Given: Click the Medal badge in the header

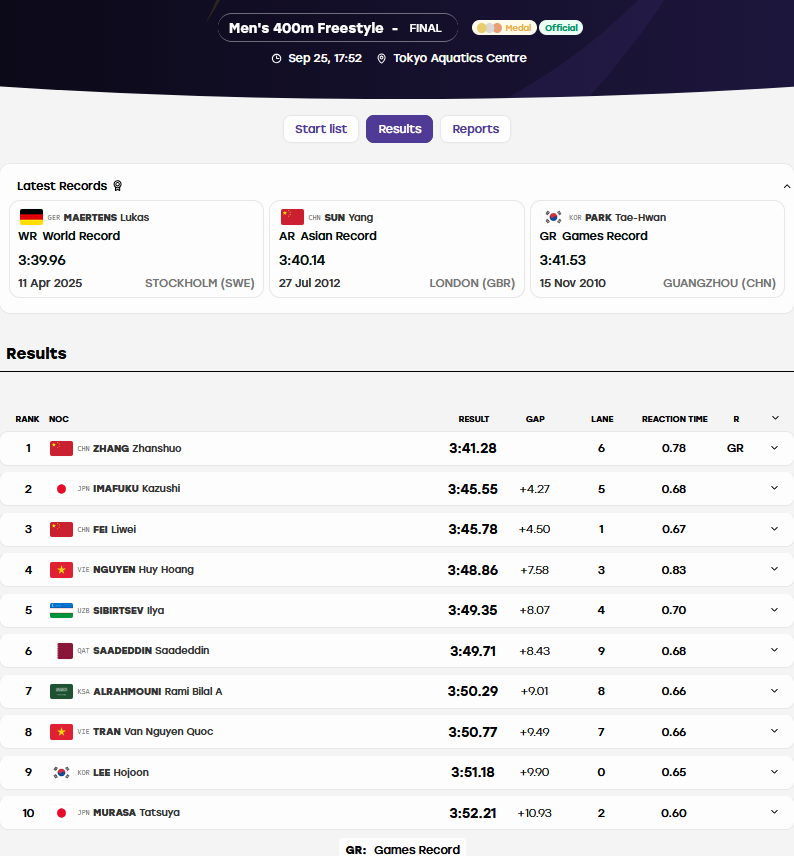Looking at the screenshot, I should pos(504,28).
